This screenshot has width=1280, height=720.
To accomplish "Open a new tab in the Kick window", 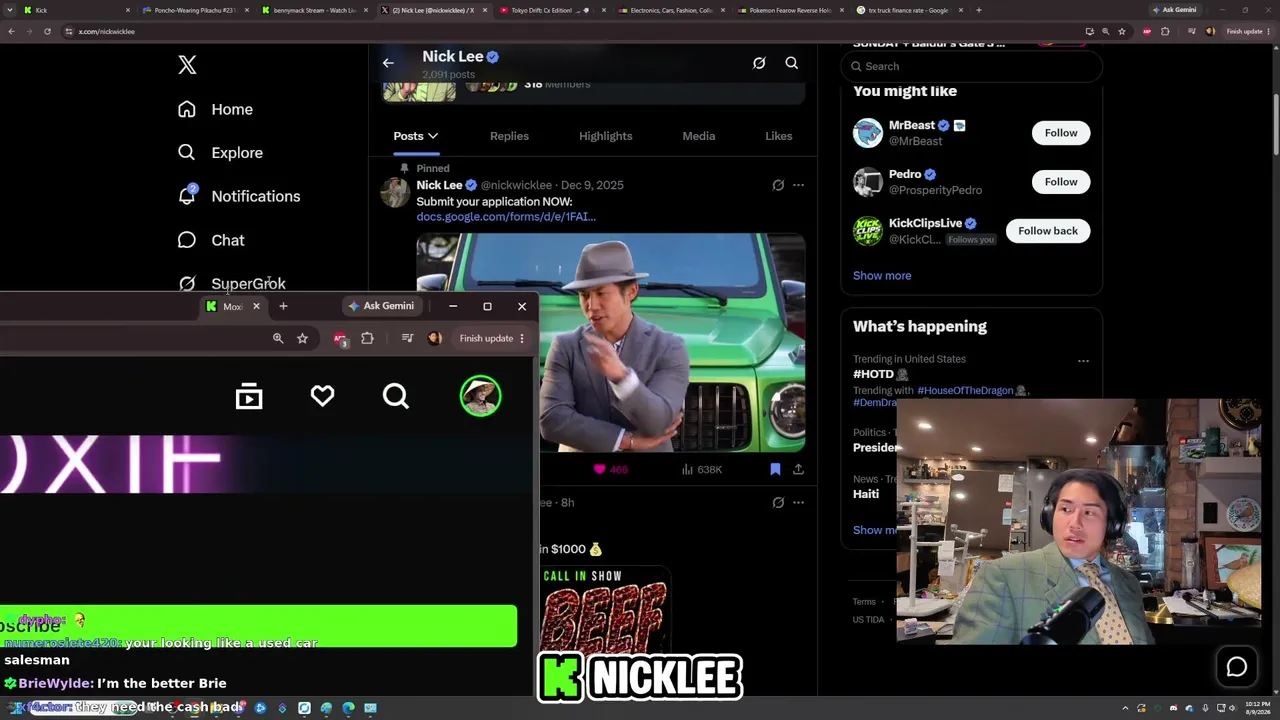I will click(283, 306).
